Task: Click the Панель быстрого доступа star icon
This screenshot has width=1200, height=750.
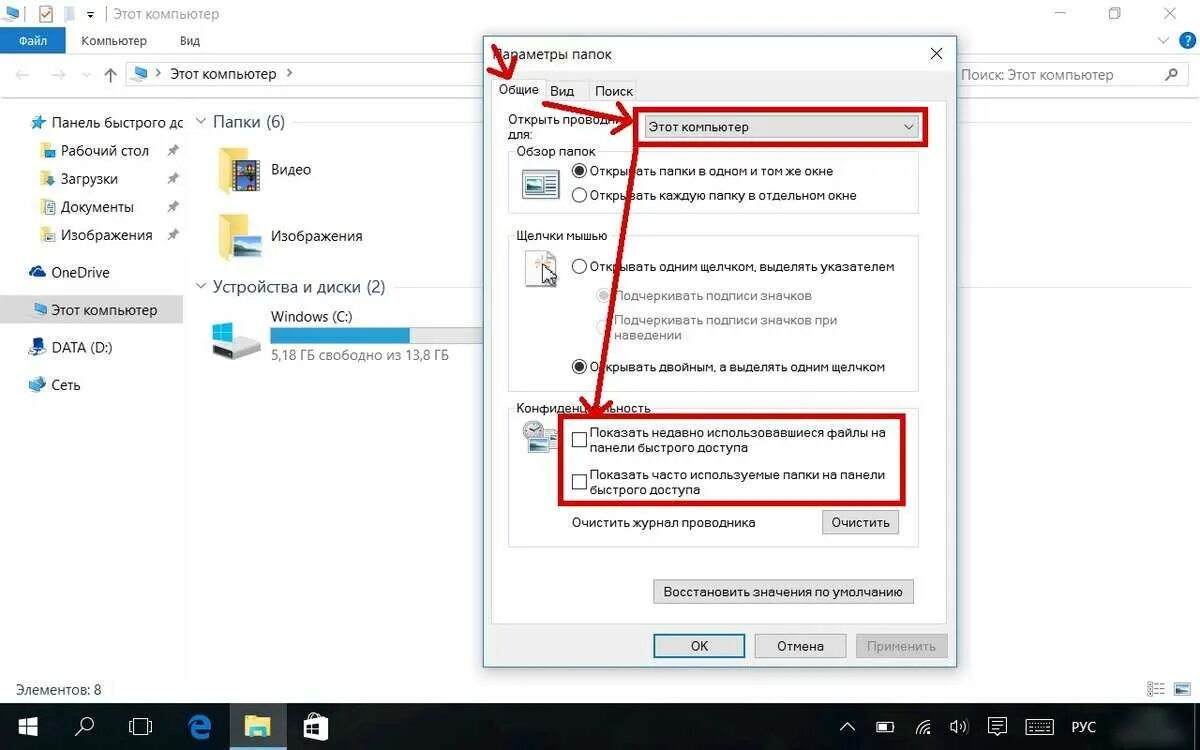Action: [x=38, y=122]
